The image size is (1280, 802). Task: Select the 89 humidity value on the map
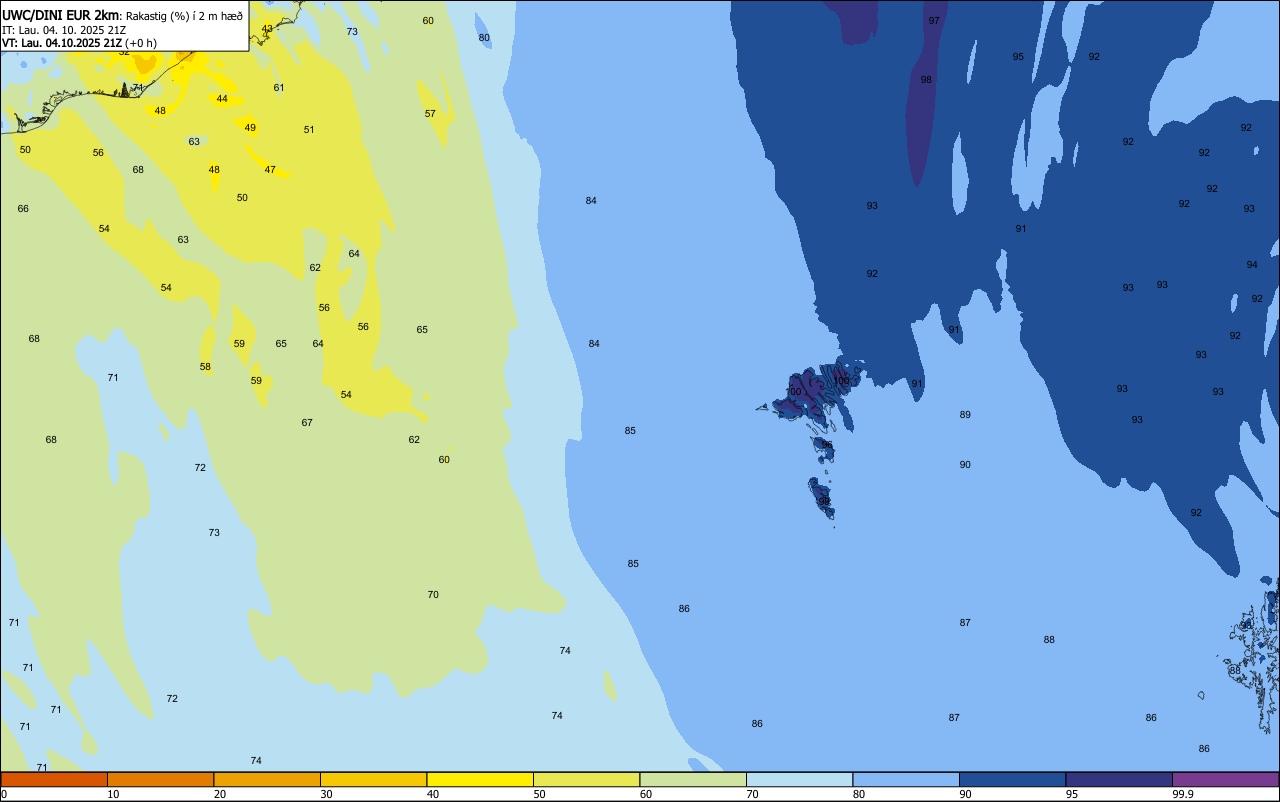(x=965, y=415)
